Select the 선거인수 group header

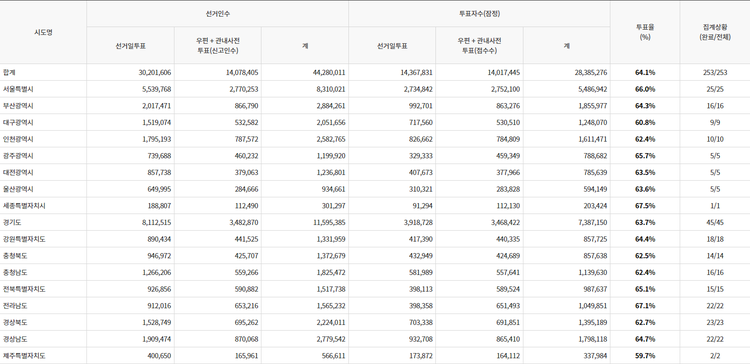point(217,14)
